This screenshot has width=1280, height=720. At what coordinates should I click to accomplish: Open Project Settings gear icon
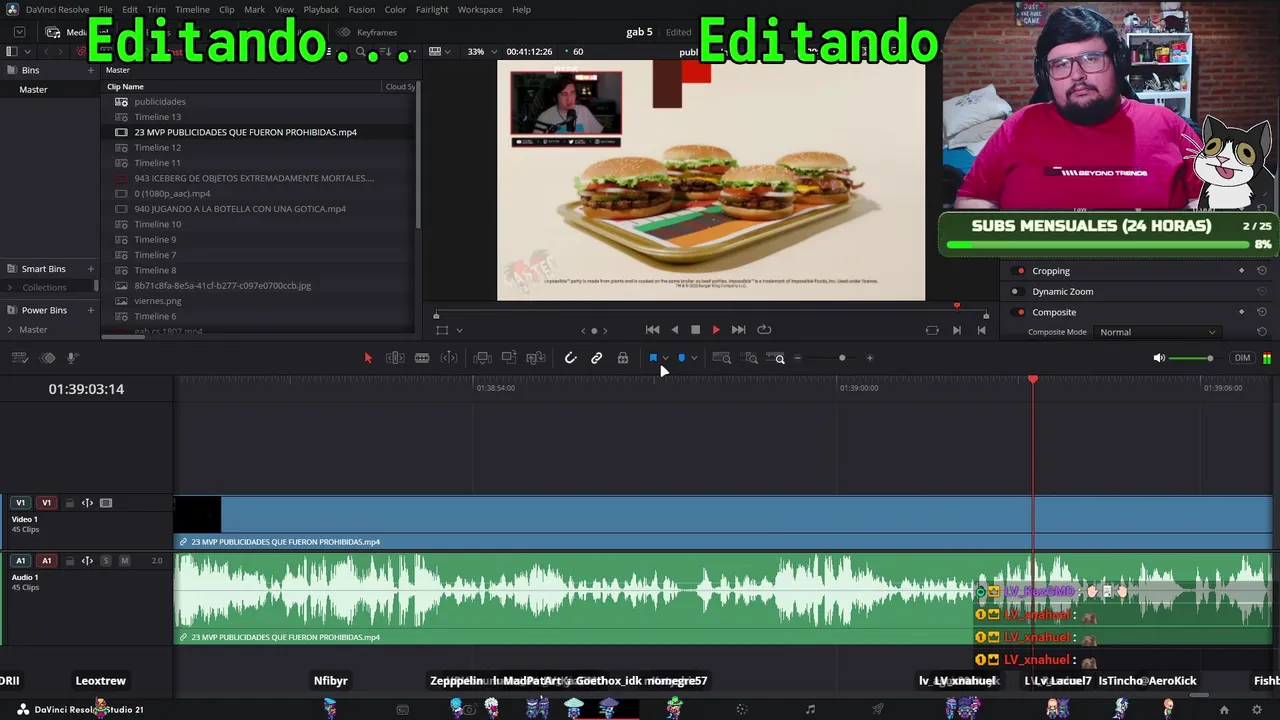(x=1257, y=710)
